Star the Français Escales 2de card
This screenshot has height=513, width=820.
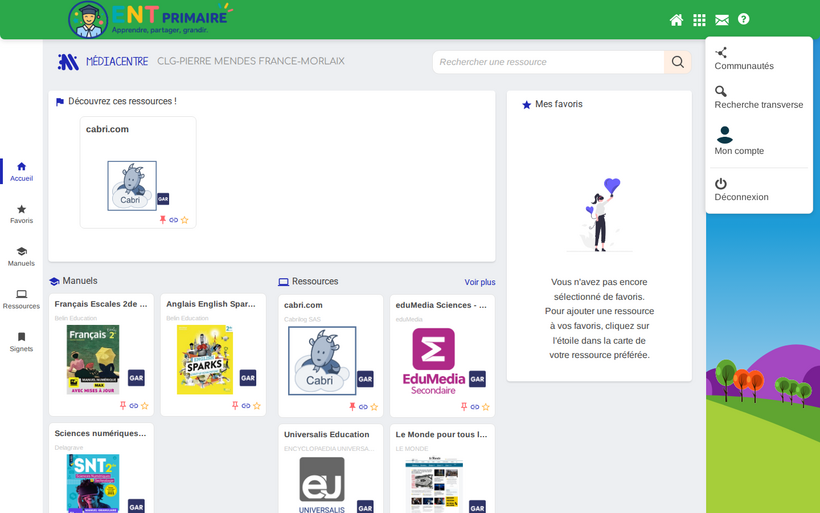(x=145, y=406)
